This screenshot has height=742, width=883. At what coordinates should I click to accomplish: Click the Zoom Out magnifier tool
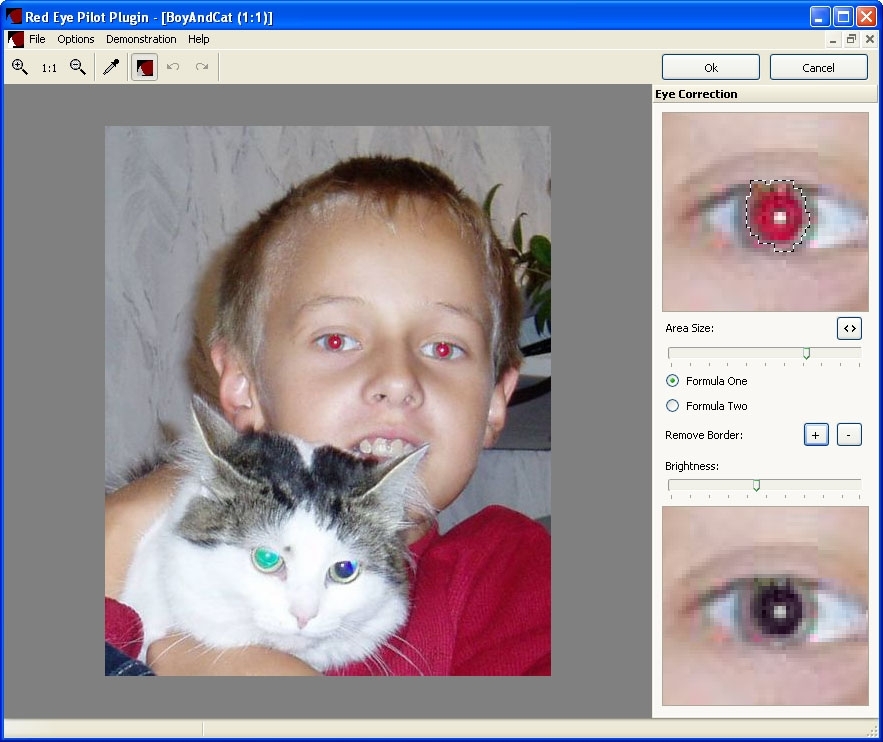tap(78, 67)
